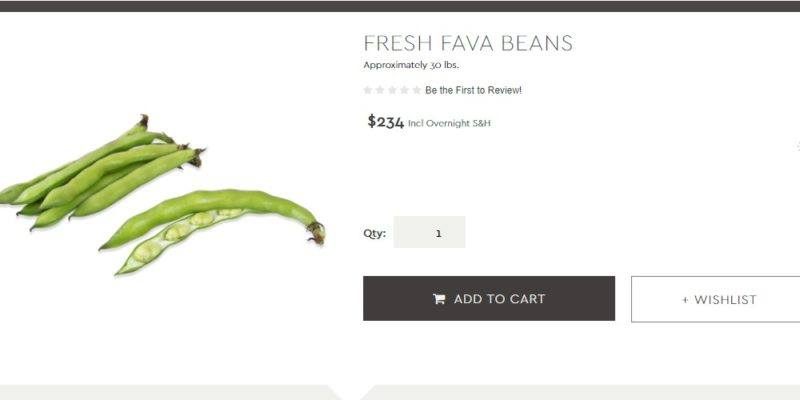The image size is (800, 400).
Task: Open the fava beans product image
Action: 162,195
